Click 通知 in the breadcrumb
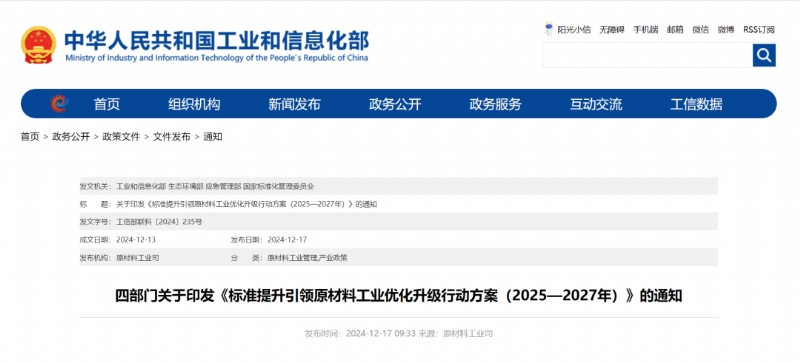 [213, 137]
